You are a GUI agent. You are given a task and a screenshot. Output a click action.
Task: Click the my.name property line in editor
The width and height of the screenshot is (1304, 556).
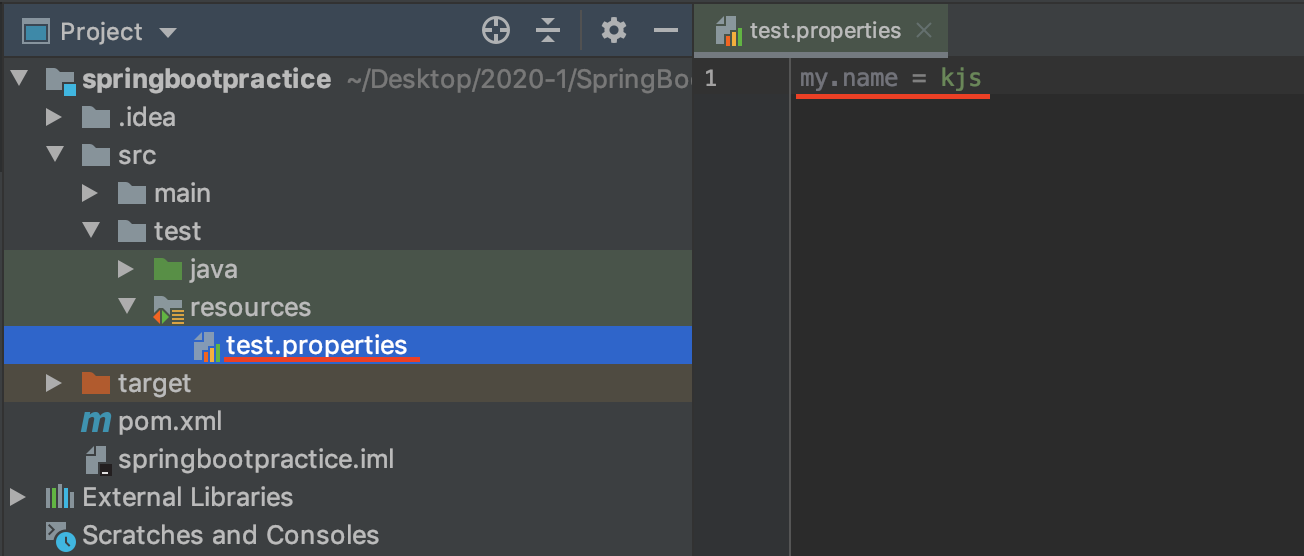(890, 78)
